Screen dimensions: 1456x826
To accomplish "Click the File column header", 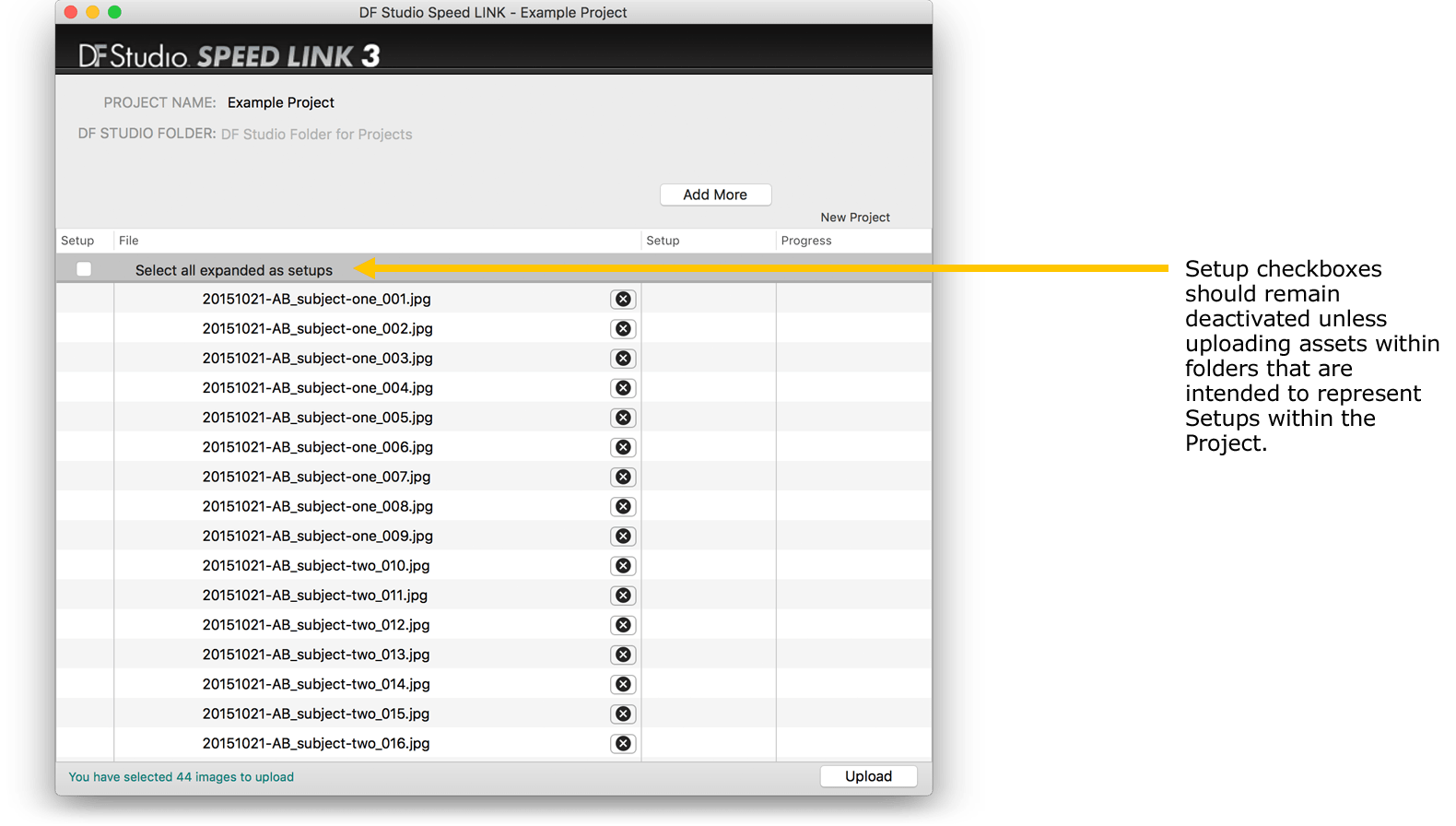I will (x=377, y=241).
